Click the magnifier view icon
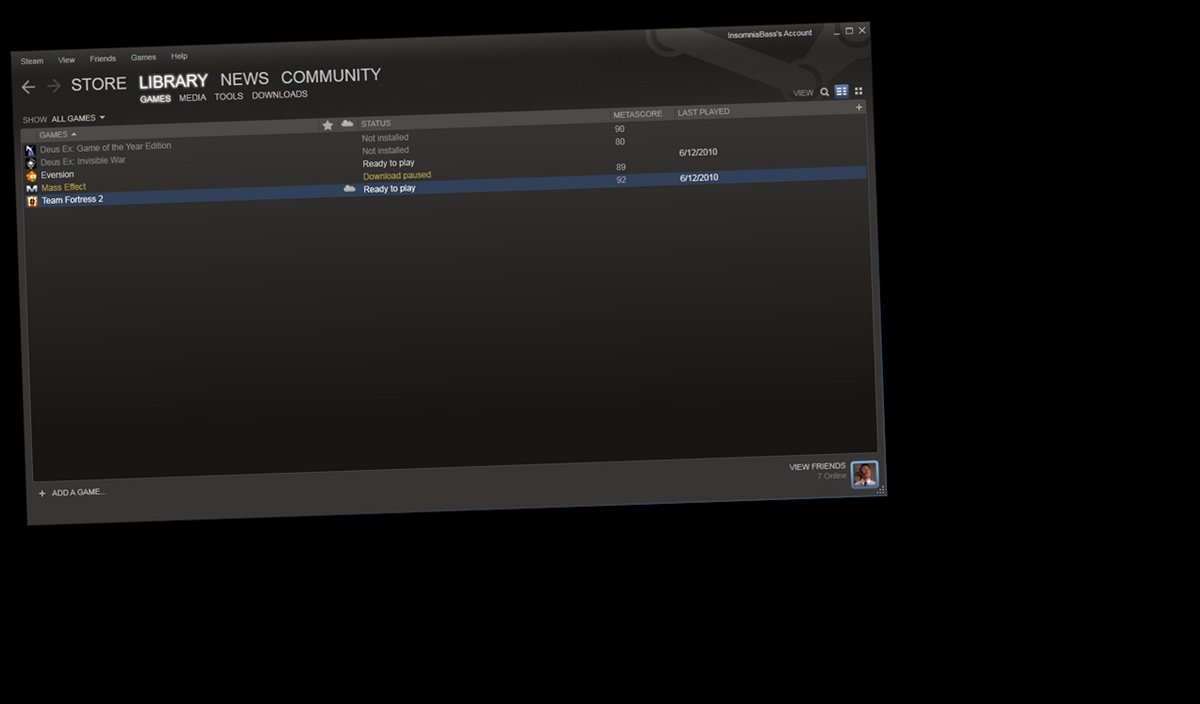1200x704 pixels. pyautogui.click(x=825, y=92)
